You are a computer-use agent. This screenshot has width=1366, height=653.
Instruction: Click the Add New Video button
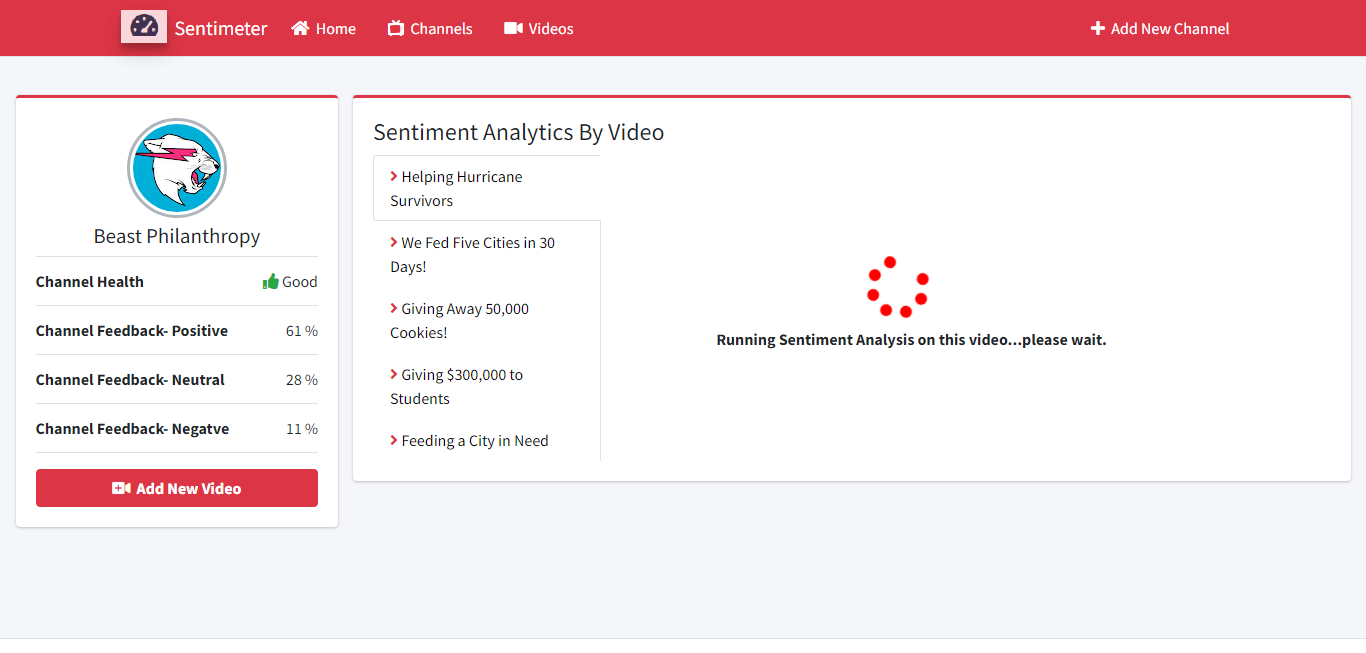click(x=177, y=488)
